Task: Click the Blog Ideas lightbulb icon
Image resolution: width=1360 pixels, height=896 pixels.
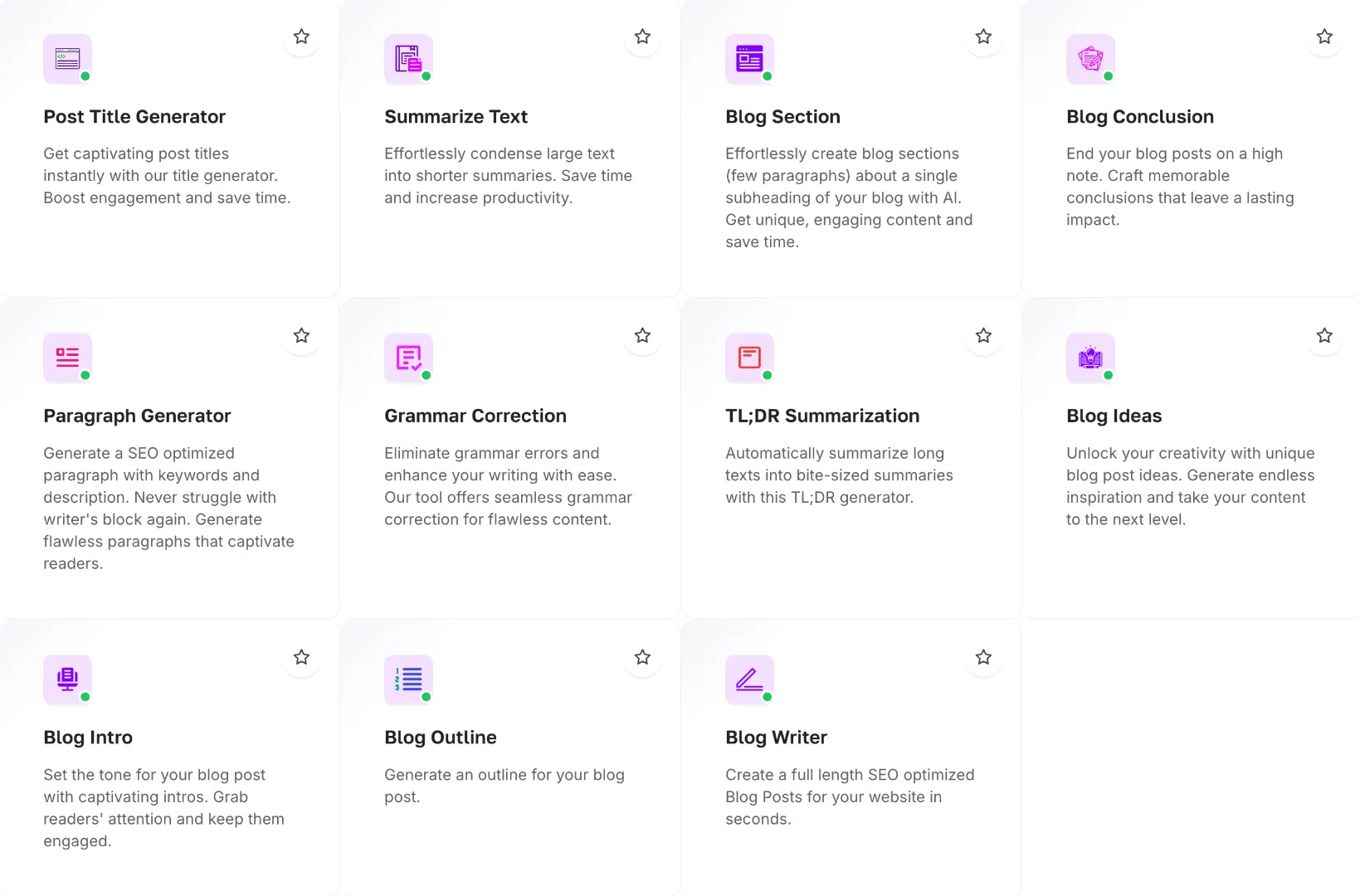Action: tap(1090, 358)
